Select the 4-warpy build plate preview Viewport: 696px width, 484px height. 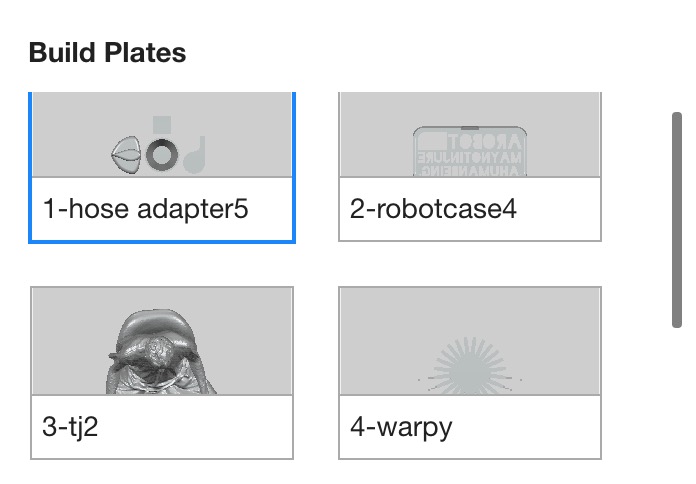[x=470, y=341]
